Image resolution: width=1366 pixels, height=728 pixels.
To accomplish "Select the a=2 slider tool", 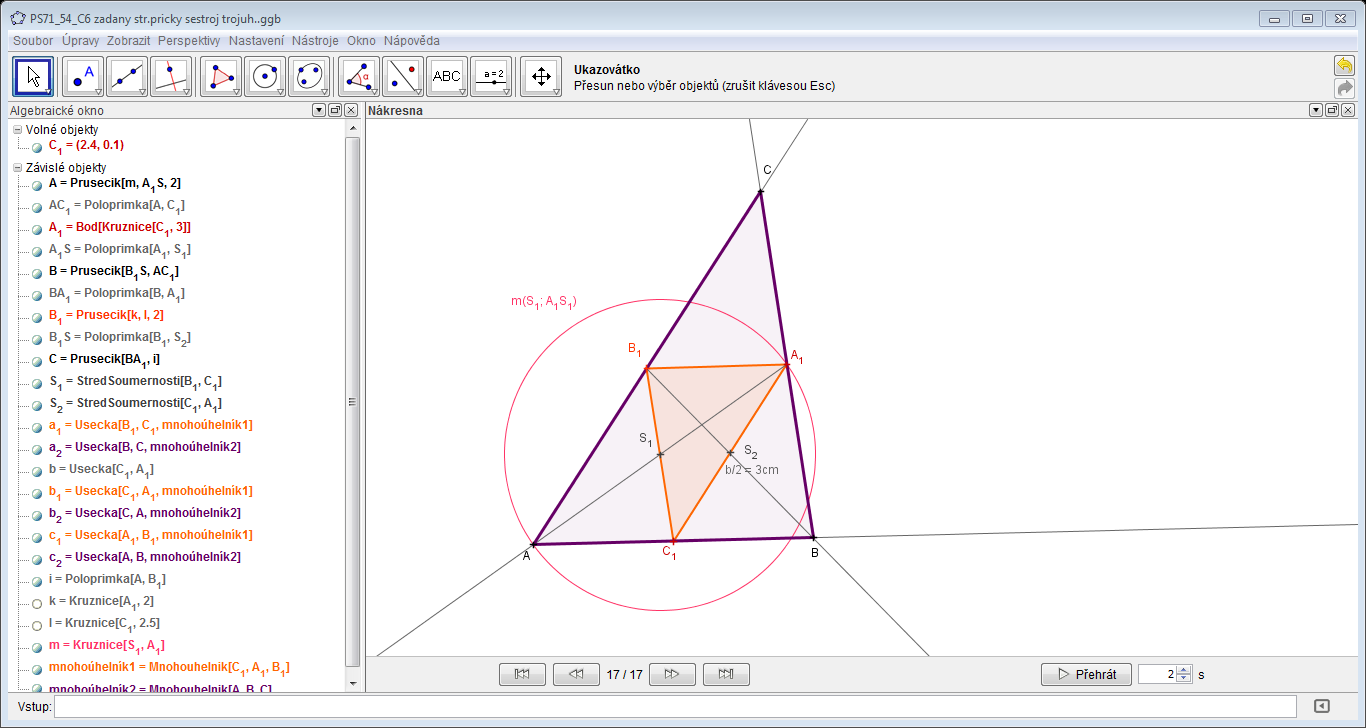I will click(x=491, y=76).
